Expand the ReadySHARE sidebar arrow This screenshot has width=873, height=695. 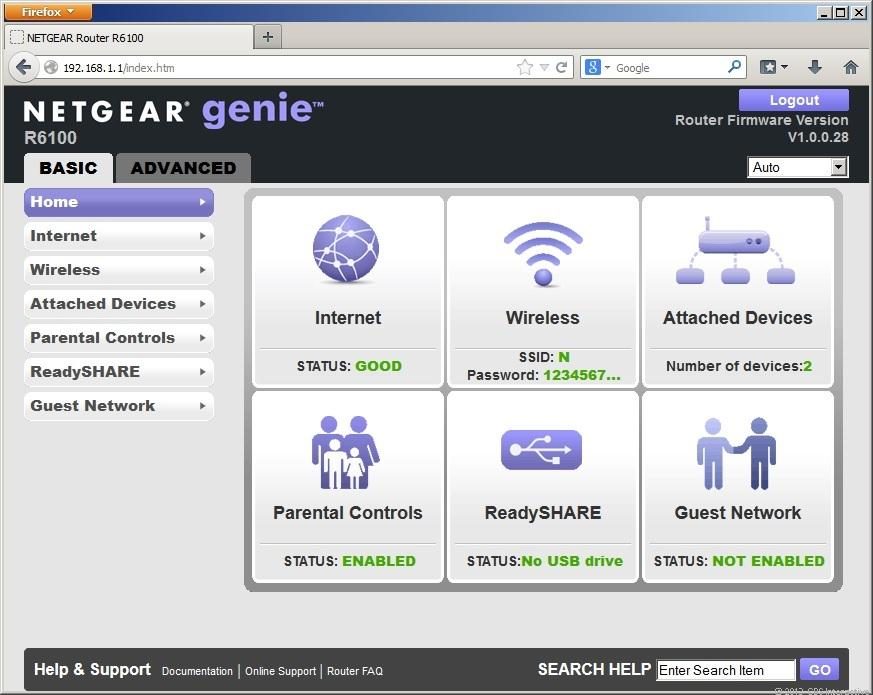(x=203, y=371)
